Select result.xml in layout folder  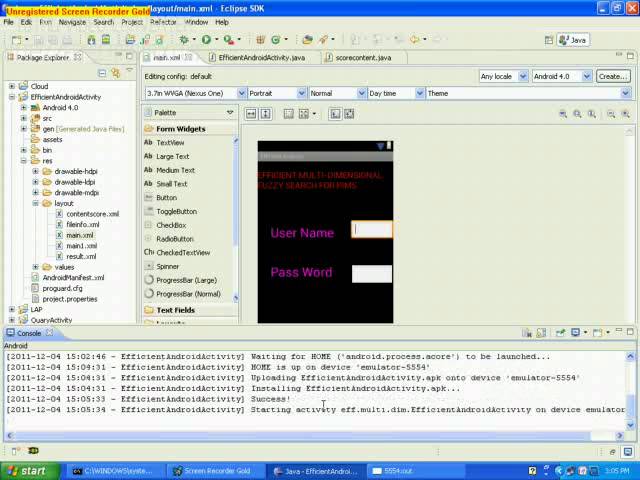(81, 256)
